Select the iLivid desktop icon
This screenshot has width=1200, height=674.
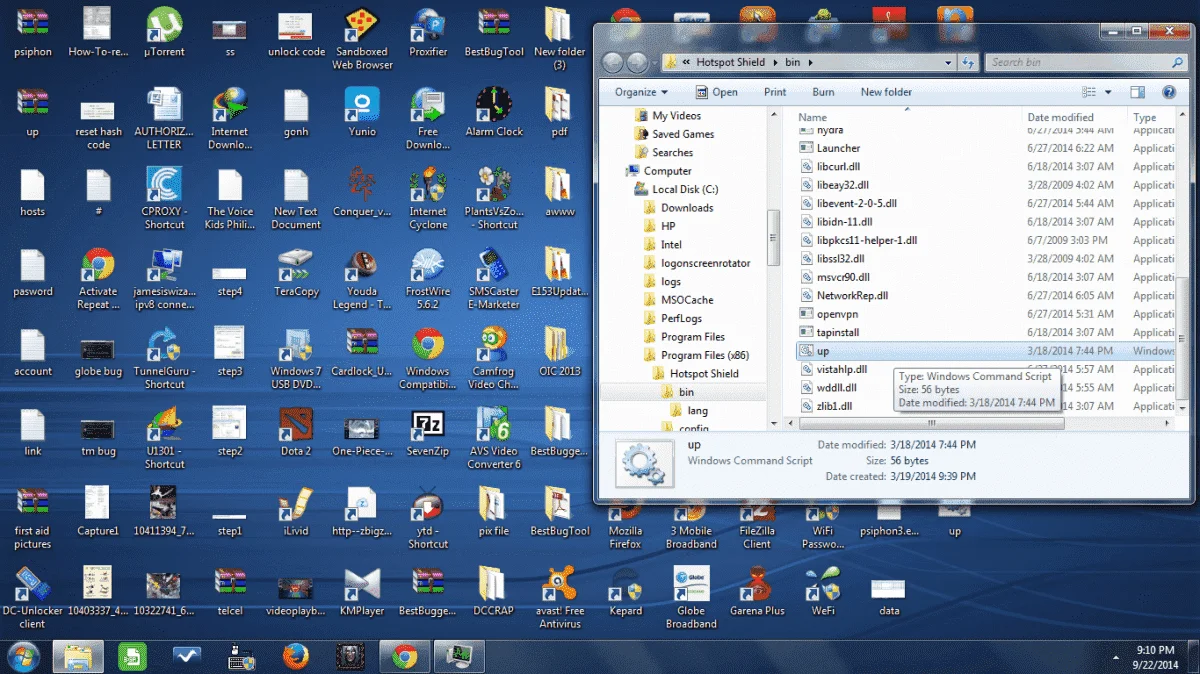click(296, 511)
